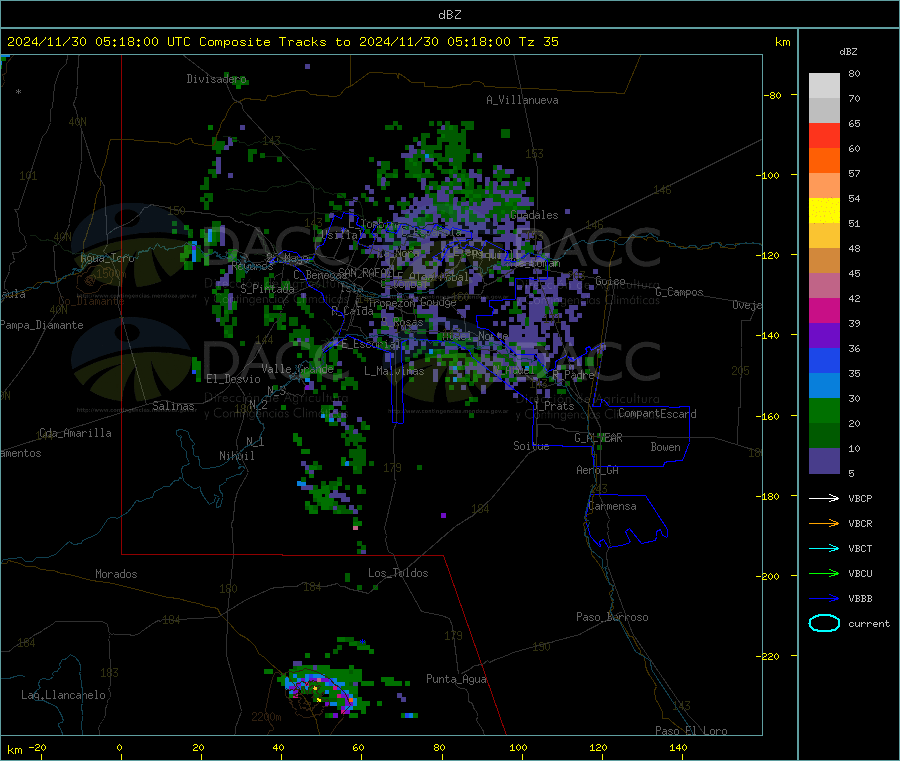Image resolution: width=900 pixels, height=761 pixels.
Task: Click the 'Los_Toldos' map label
Action: coord(398,573)
